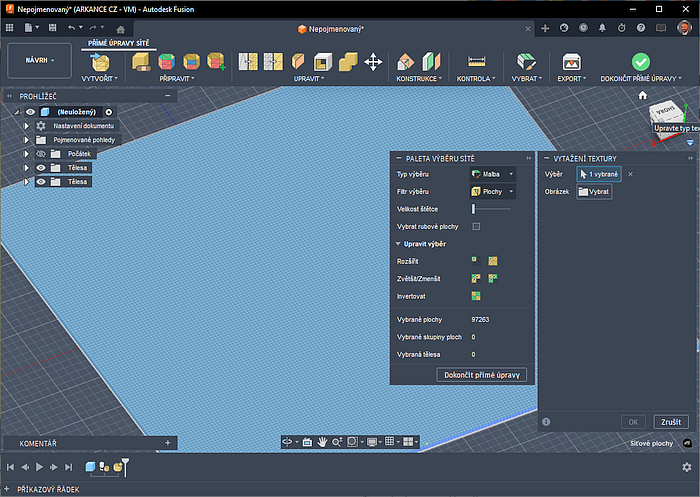Click the Zrušit button

669,422
